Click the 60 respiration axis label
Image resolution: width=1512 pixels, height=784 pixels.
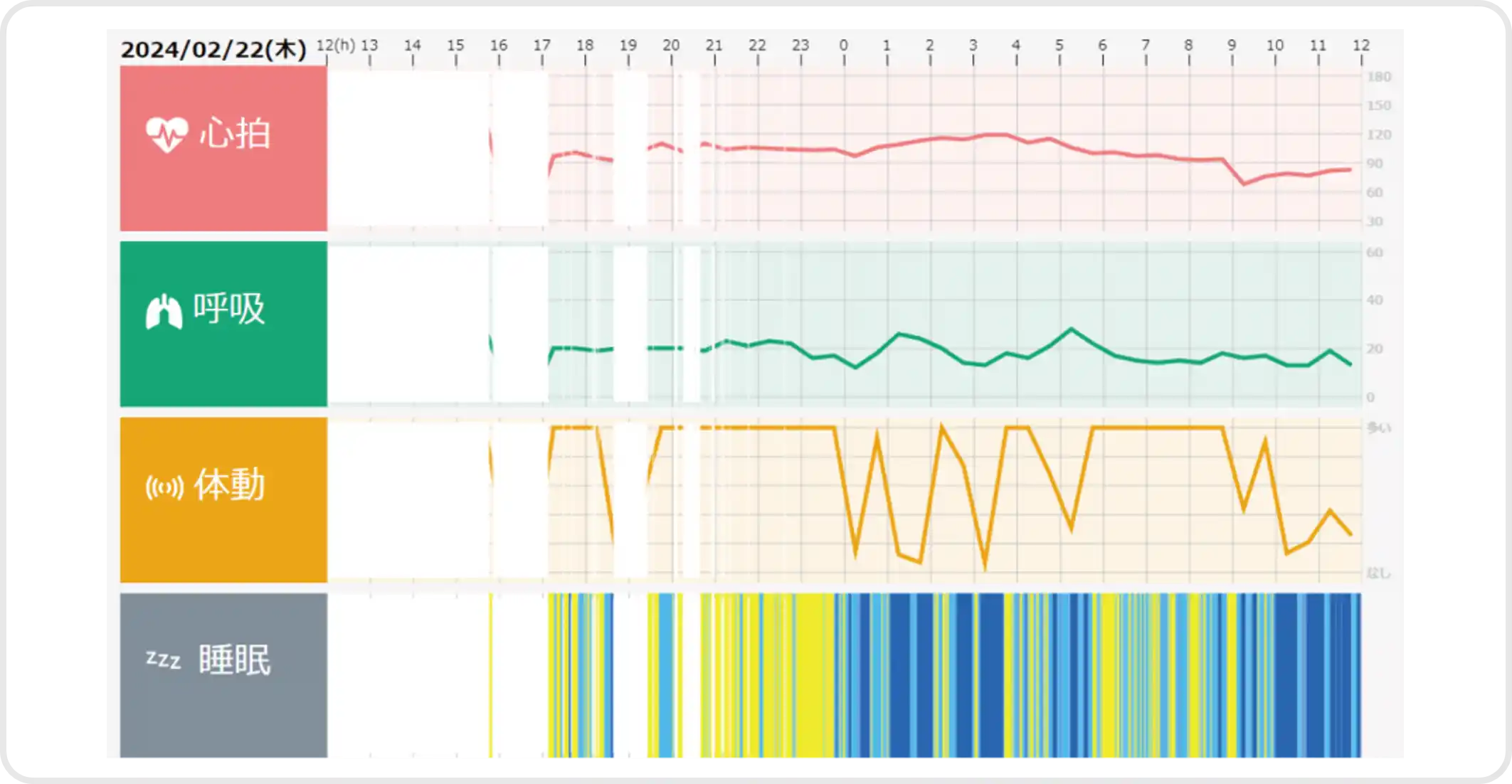[1374, 253]
